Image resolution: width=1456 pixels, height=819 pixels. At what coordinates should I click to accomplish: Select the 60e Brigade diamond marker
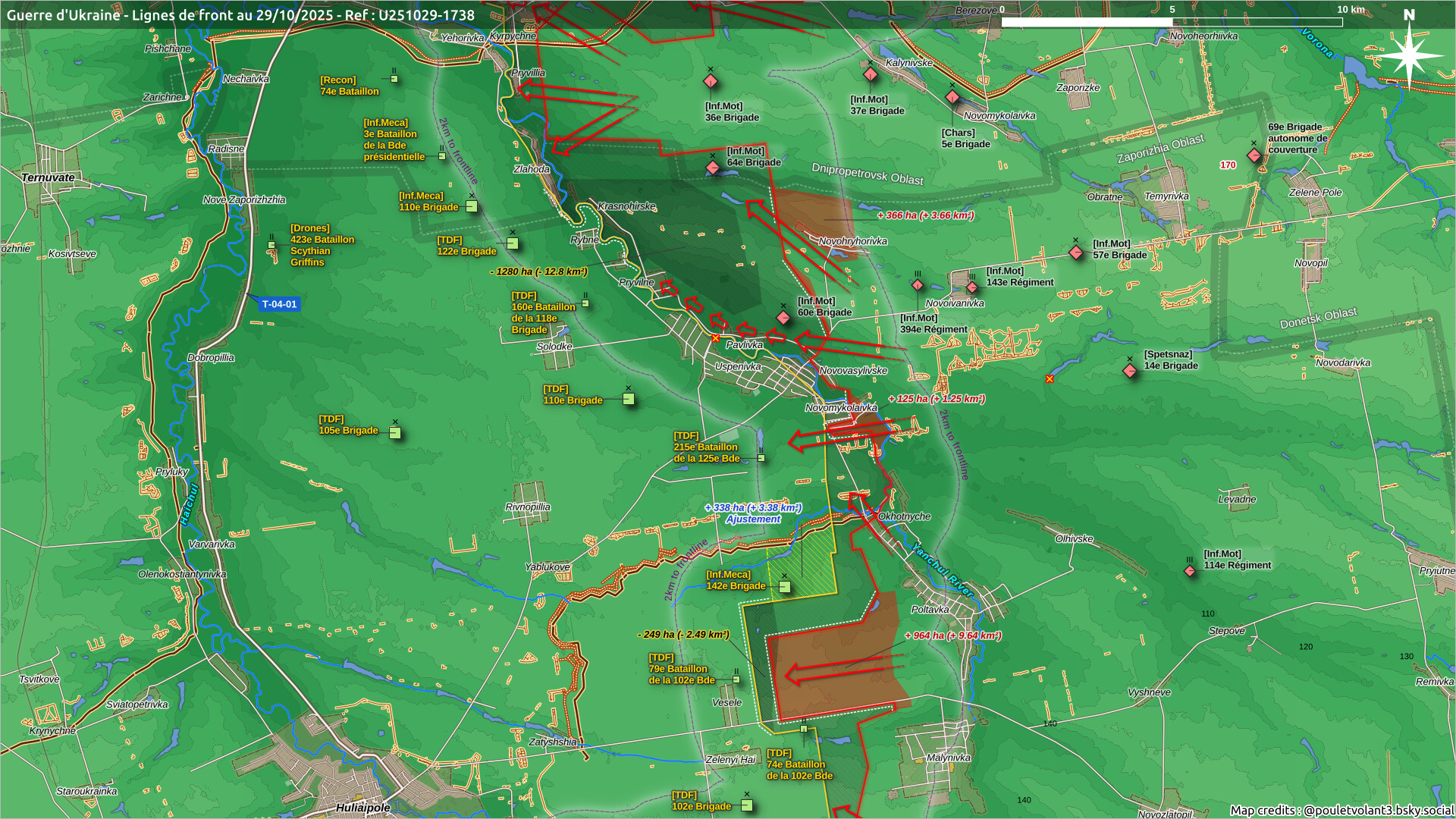(x=783, y=318)
